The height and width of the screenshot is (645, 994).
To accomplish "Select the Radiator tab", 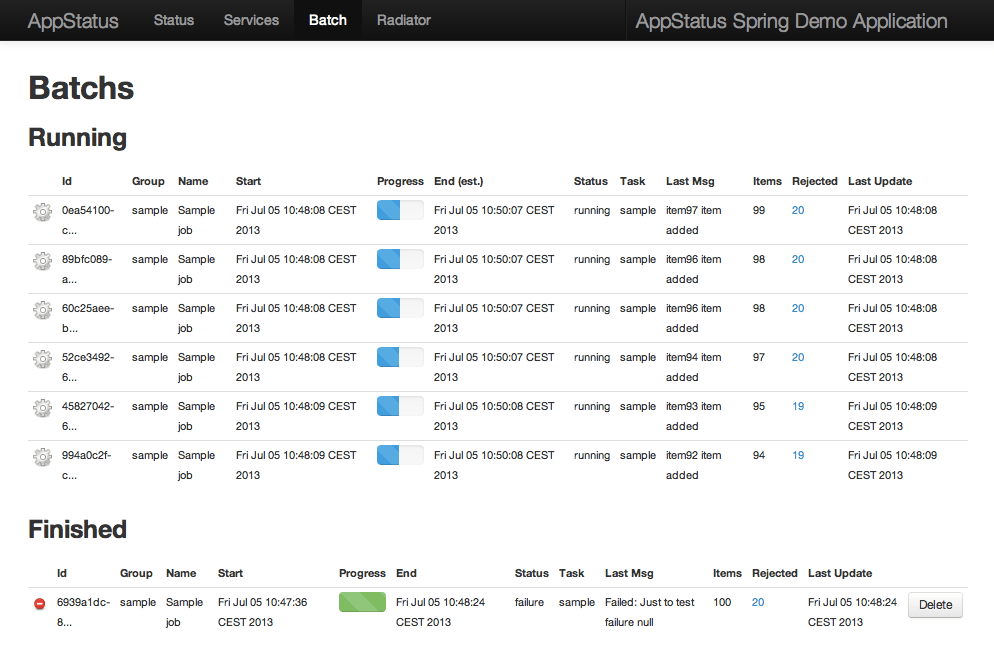I will point(403,19).
